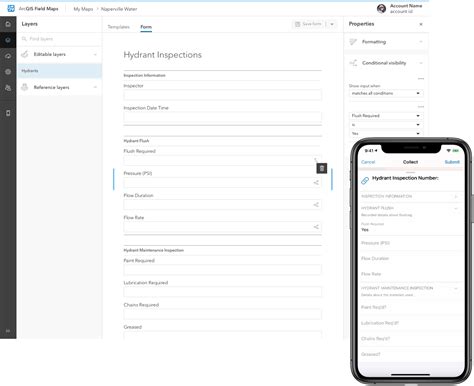Open the layers icon in sidebar
The width and height of the screenshot is (474, 386).
tap(8, 40)
